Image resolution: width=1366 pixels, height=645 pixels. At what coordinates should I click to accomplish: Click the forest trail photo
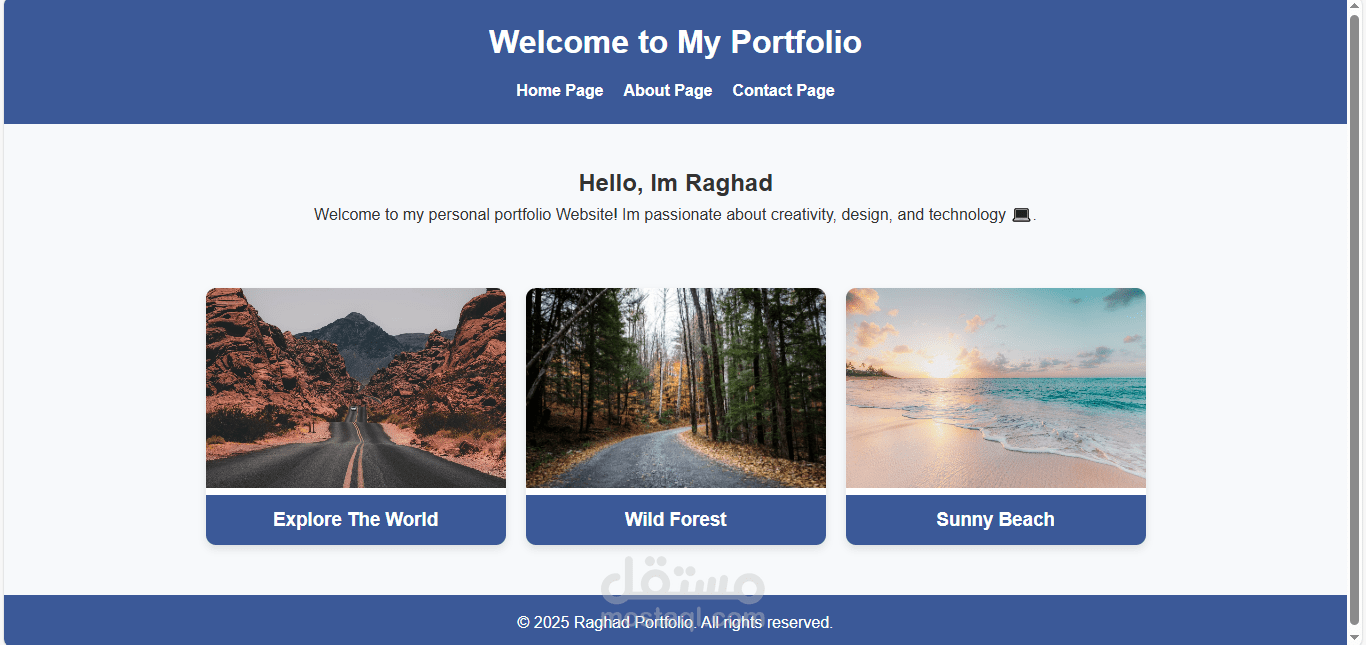coord(675,388)
